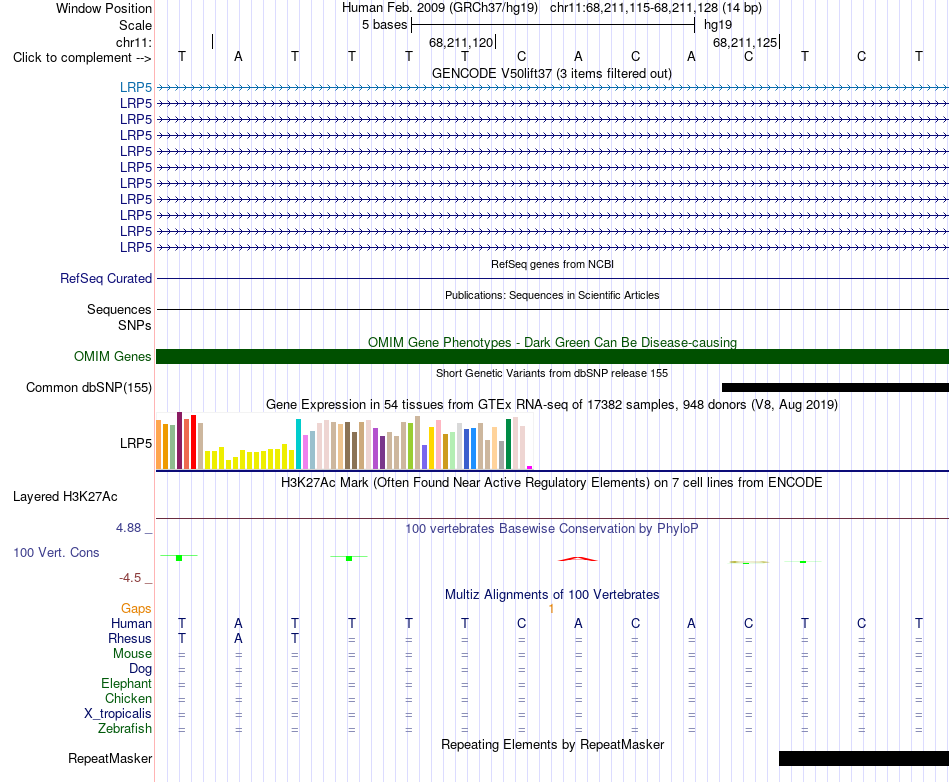Open the OMIM Gene Phenotypes track title
The height and width of the screenshot is (782, 950).
click(552, 342)
